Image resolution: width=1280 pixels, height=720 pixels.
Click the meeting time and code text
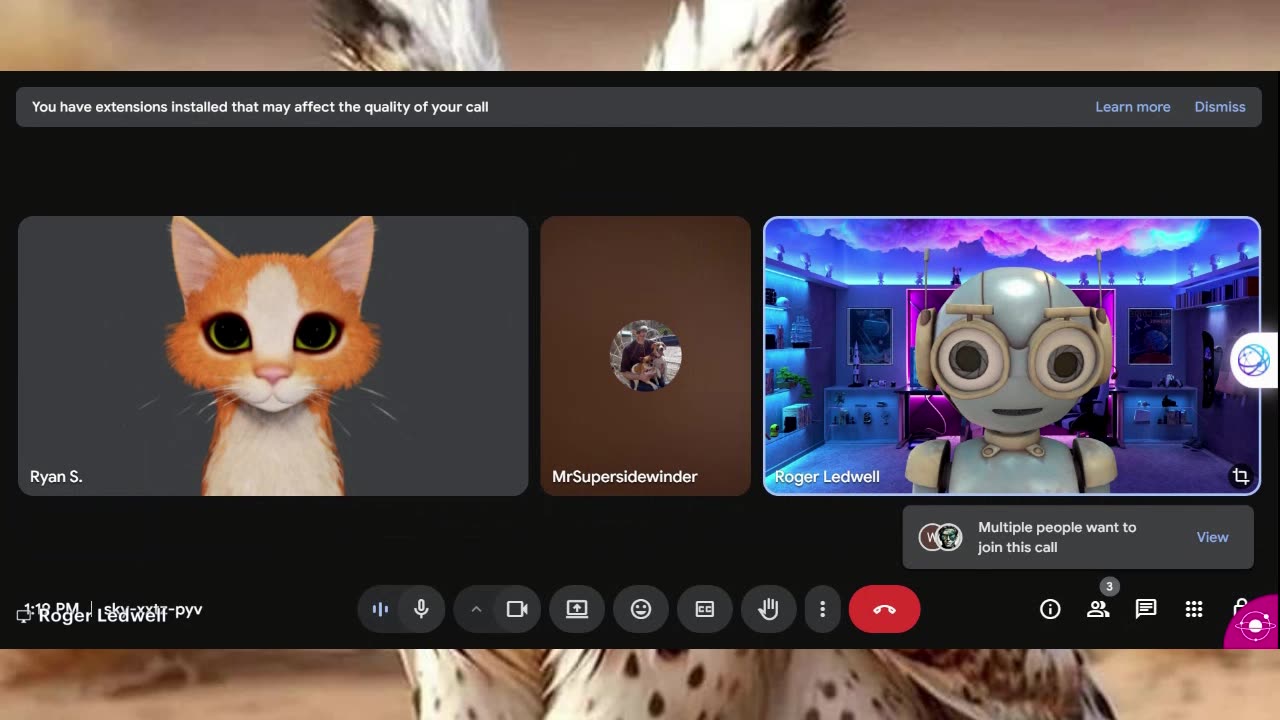(x=113, y=608)
